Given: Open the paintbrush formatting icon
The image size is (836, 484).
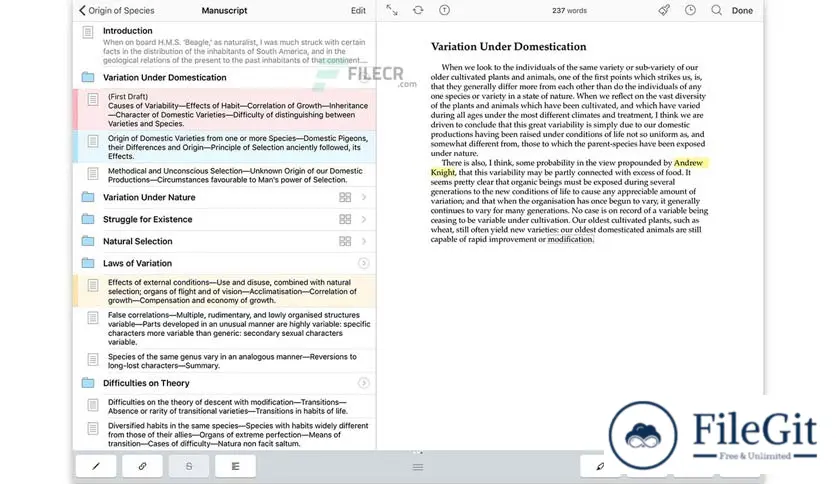Looking at the screenshot, I should 664,10.
